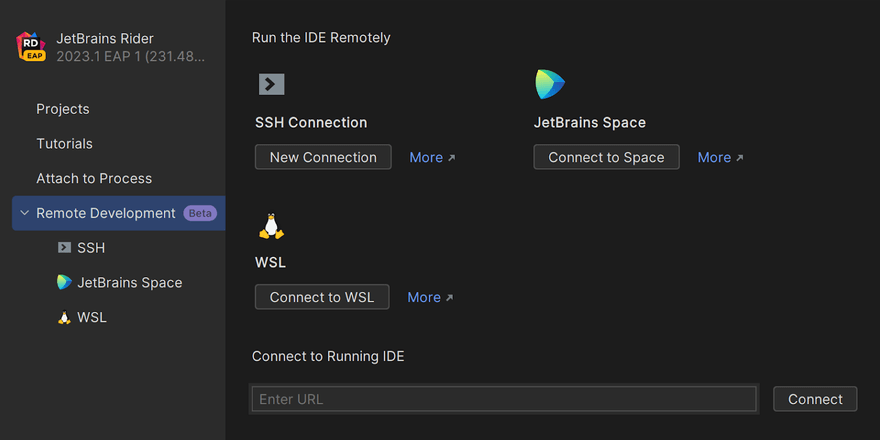
Task: Open the Projects section
Action: click(63, 109)
